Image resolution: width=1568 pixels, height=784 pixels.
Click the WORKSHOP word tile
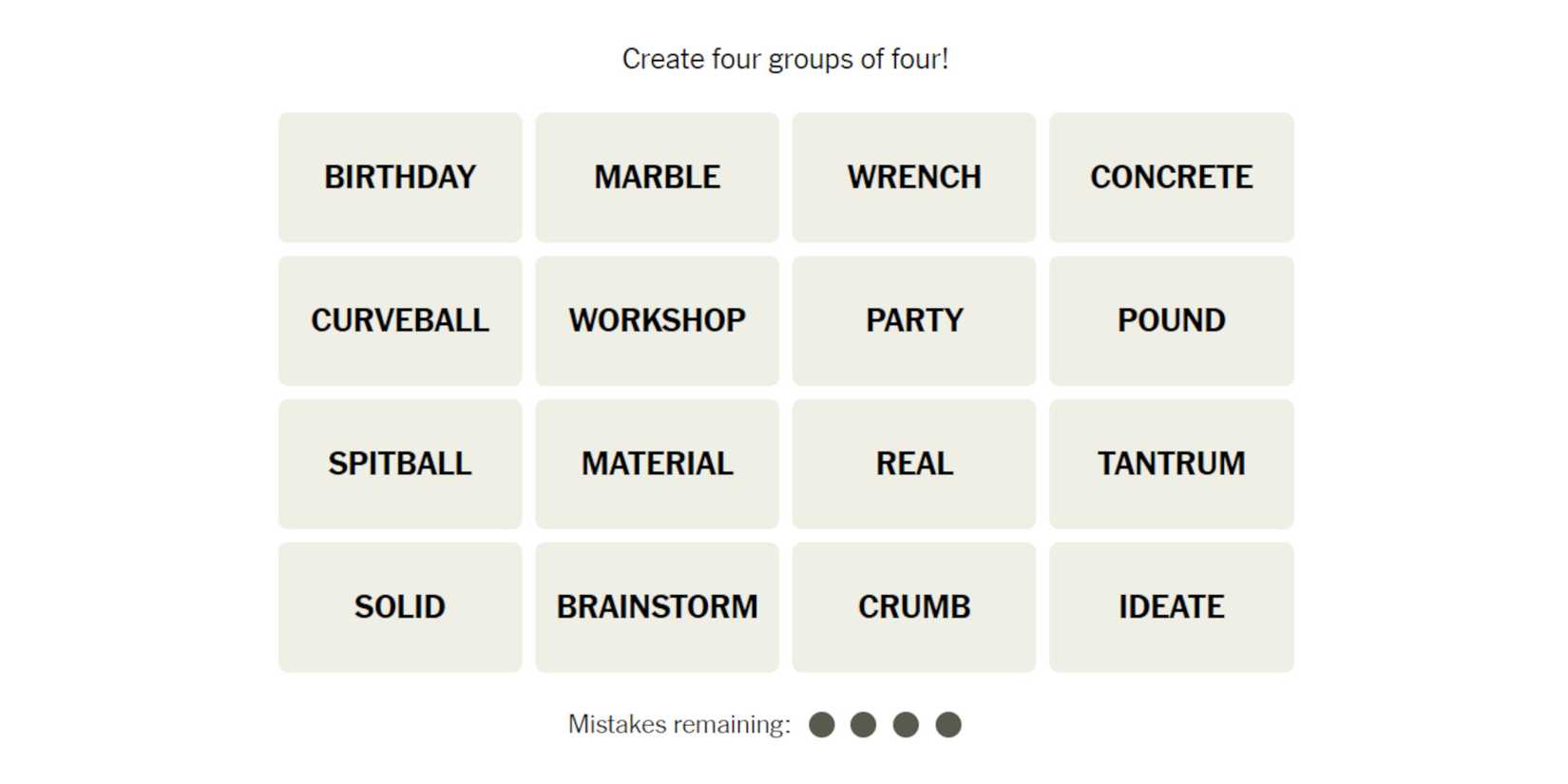pos(657,321)
